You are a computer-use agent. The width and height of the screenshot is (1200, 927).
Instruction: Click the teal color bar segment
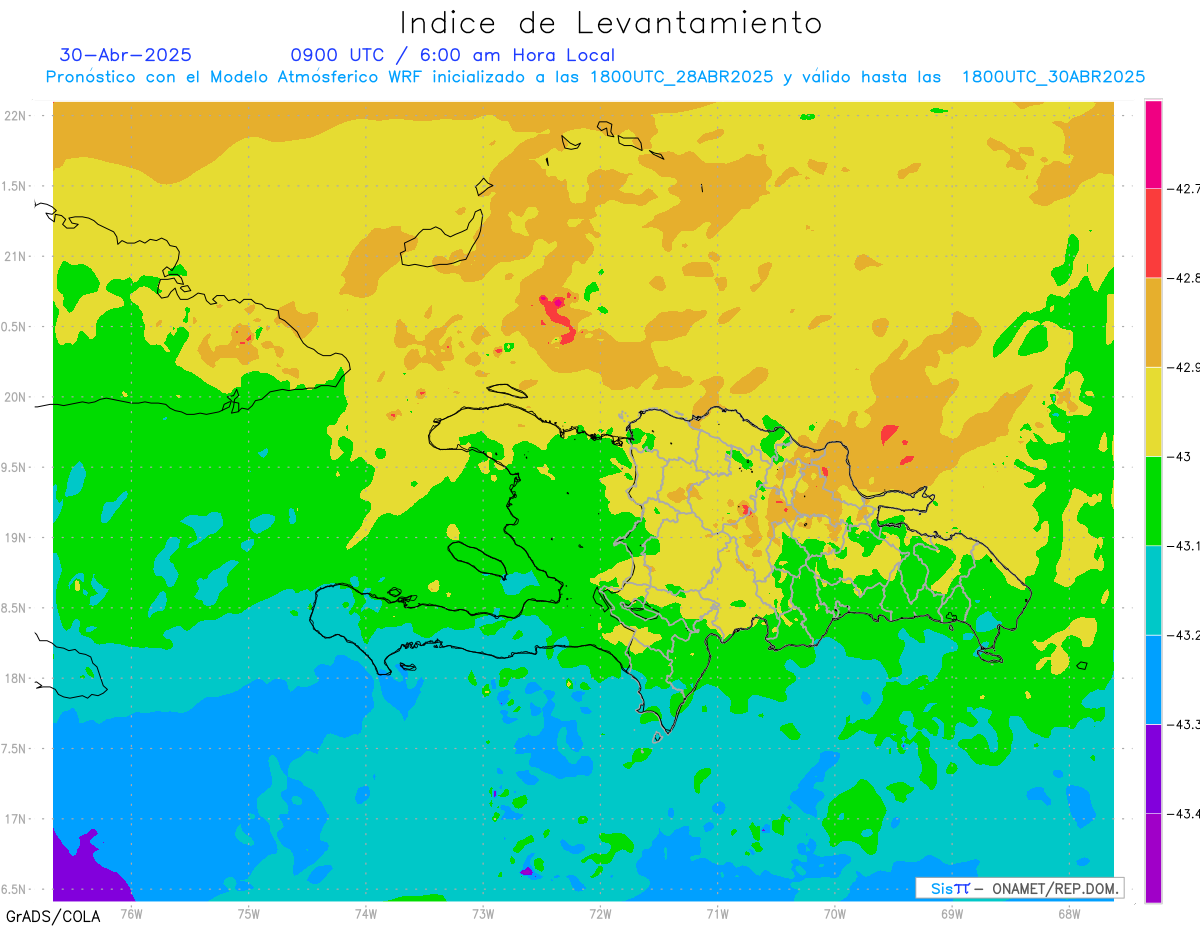(x=1153, y=590)
